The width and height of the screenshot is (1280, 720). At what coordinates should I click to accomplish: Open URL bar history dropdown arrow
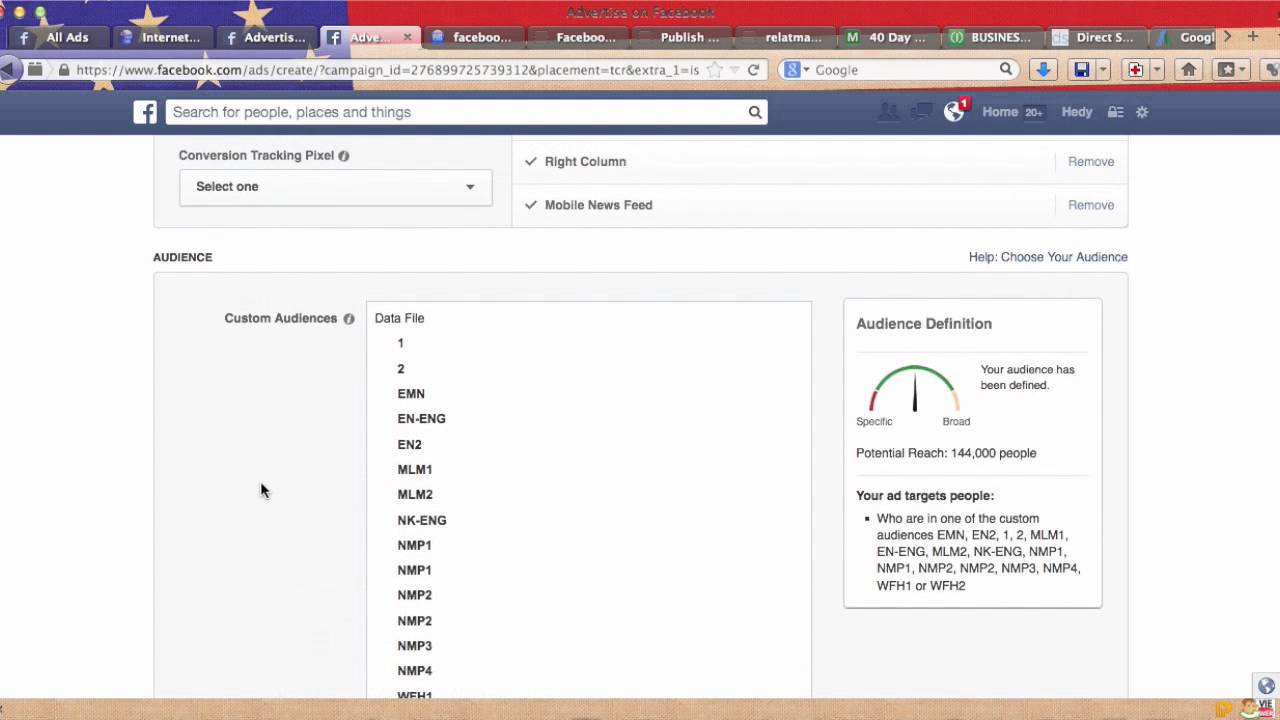click(x=735, y=70)
